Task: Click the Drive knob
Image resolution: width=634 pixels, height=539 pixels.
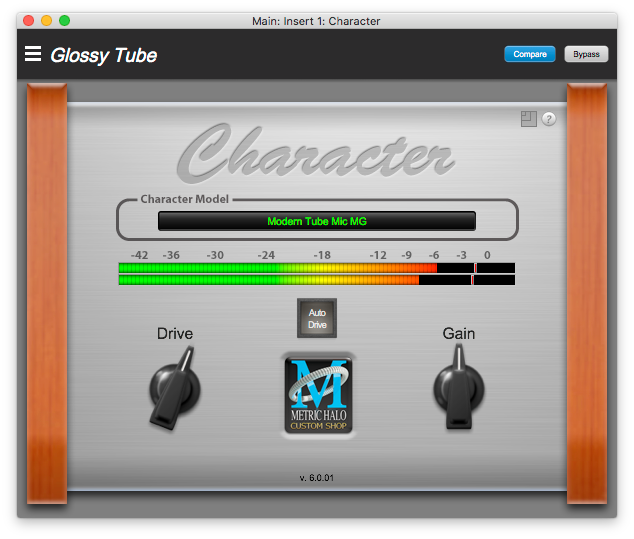Action: (174, 386)
